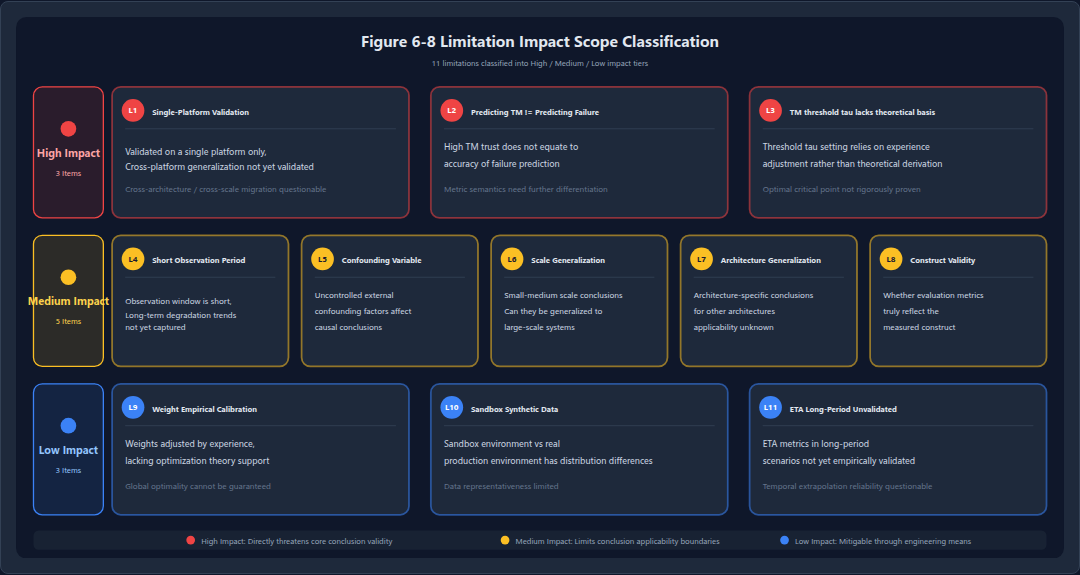Click 'ETA metrics in long-period' text
The height and width of the screenshot is (575, 1080).
(x=816, y=444)
